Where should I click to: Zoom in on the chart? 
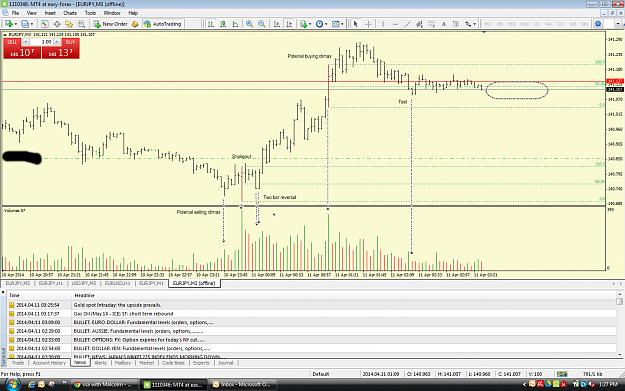point(250,24)
